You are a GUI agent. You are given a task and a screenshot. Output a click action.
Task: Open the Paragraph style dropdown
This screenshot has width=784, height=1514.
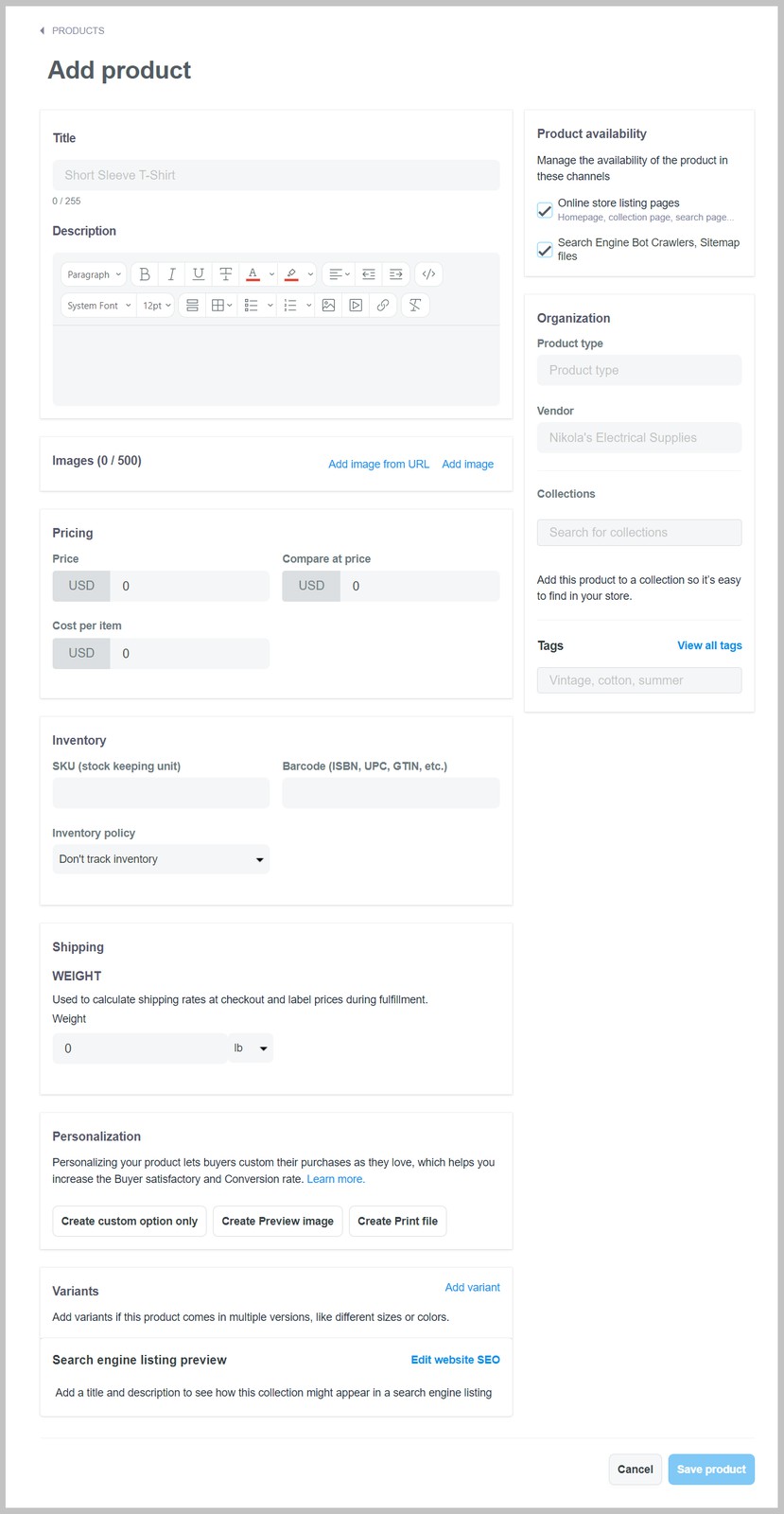tap(95, 274)
